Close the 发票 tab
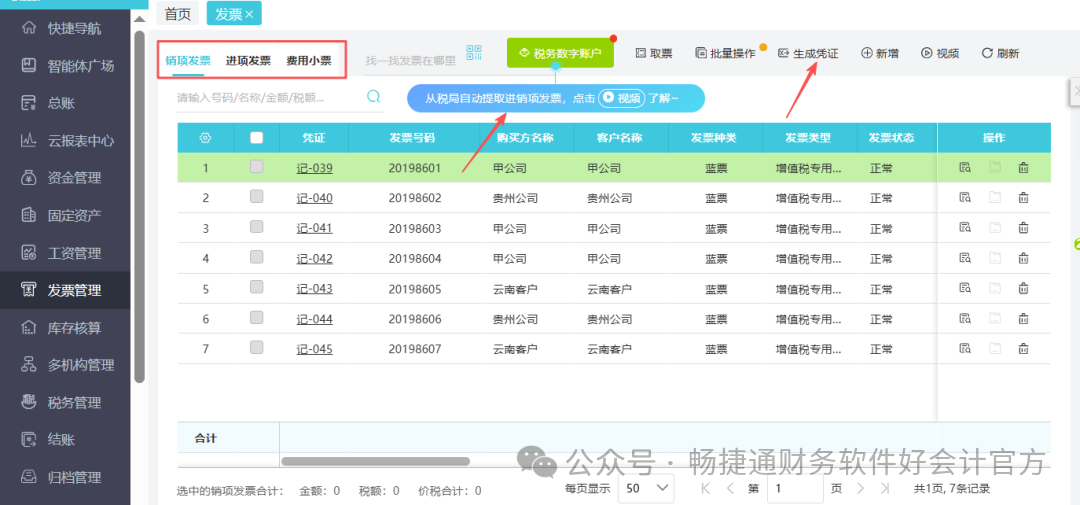Viewport: 1080px width, 505px height. (249, 14)
